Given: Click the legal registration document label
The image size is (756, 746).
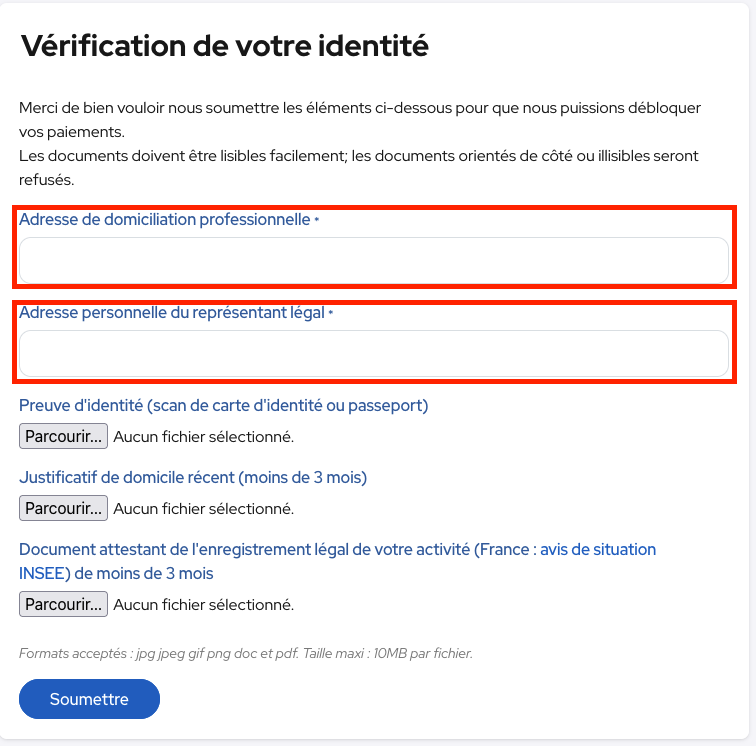Looking at the screenshot, I should (x=337, y=561).
